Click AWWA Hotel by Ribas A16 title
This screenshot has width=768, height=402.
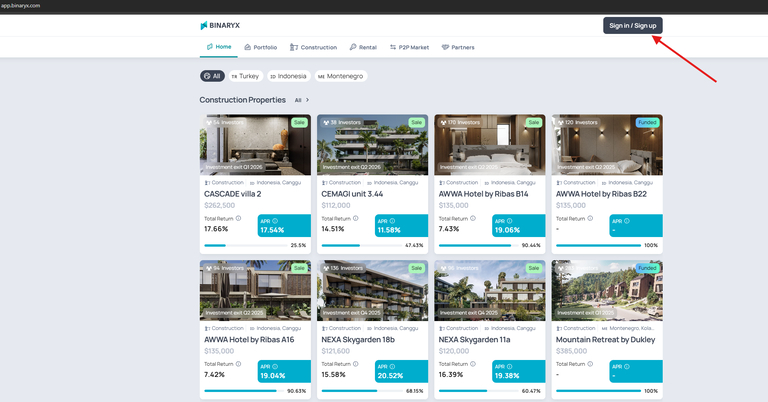click(x=249, y=339)
